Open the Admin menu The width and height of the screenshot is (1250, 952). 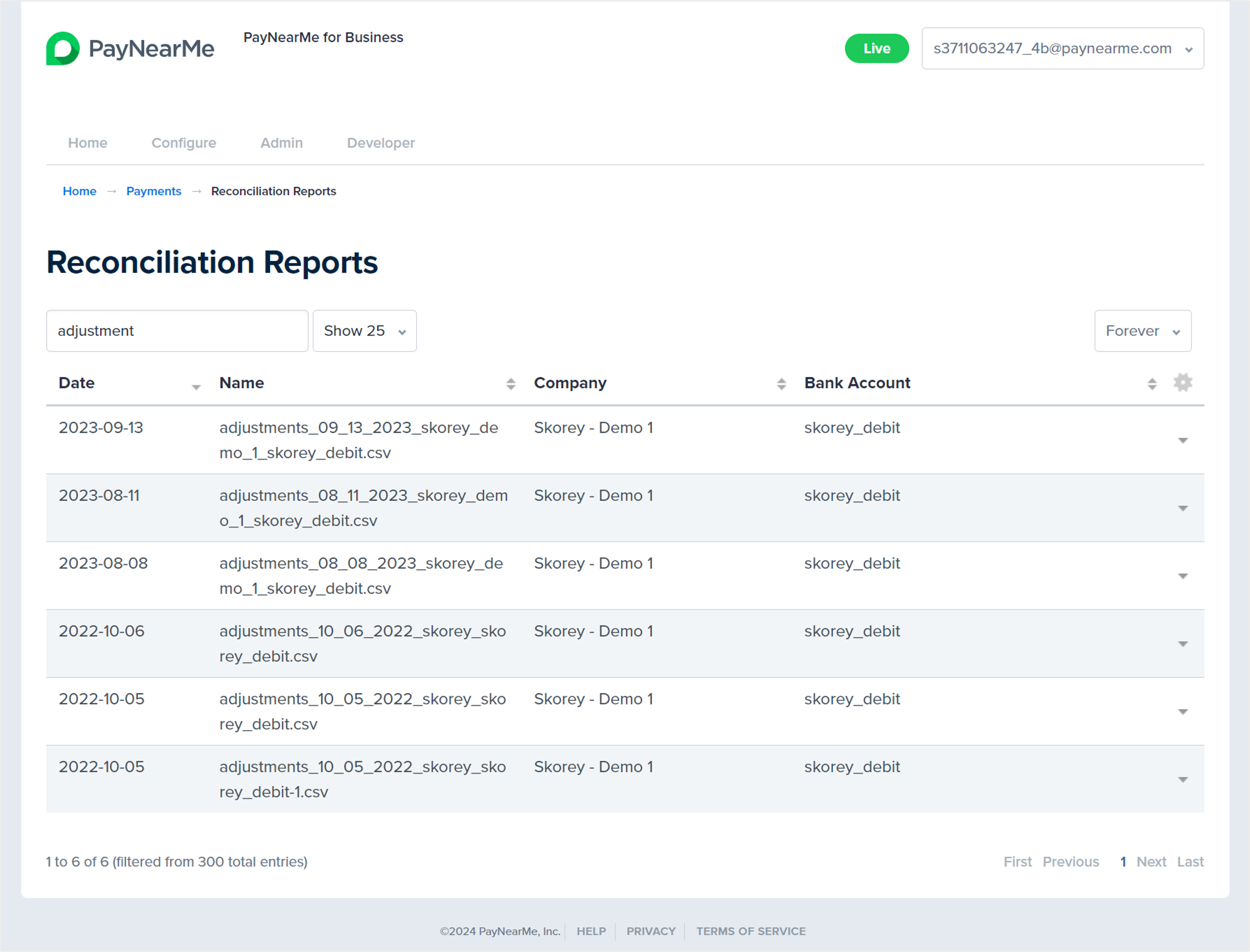[281, 143]
